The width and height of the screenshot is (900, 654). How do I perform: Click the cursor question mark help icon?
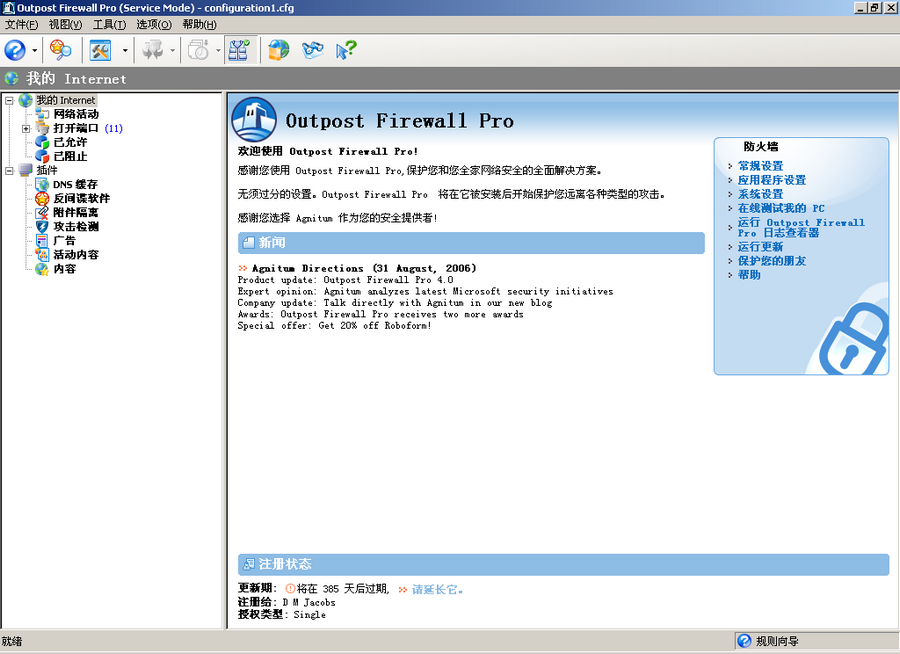click(x=346, y=51)
